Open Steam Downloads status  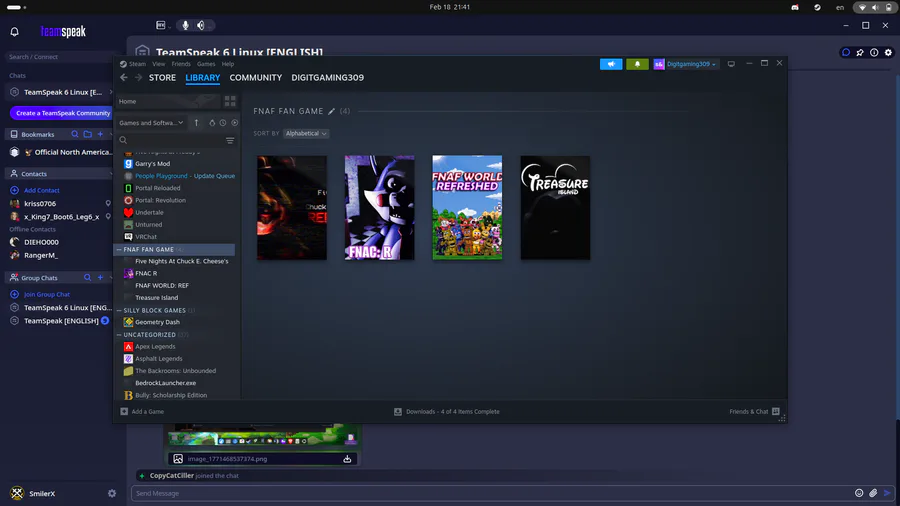coord(447,412)
